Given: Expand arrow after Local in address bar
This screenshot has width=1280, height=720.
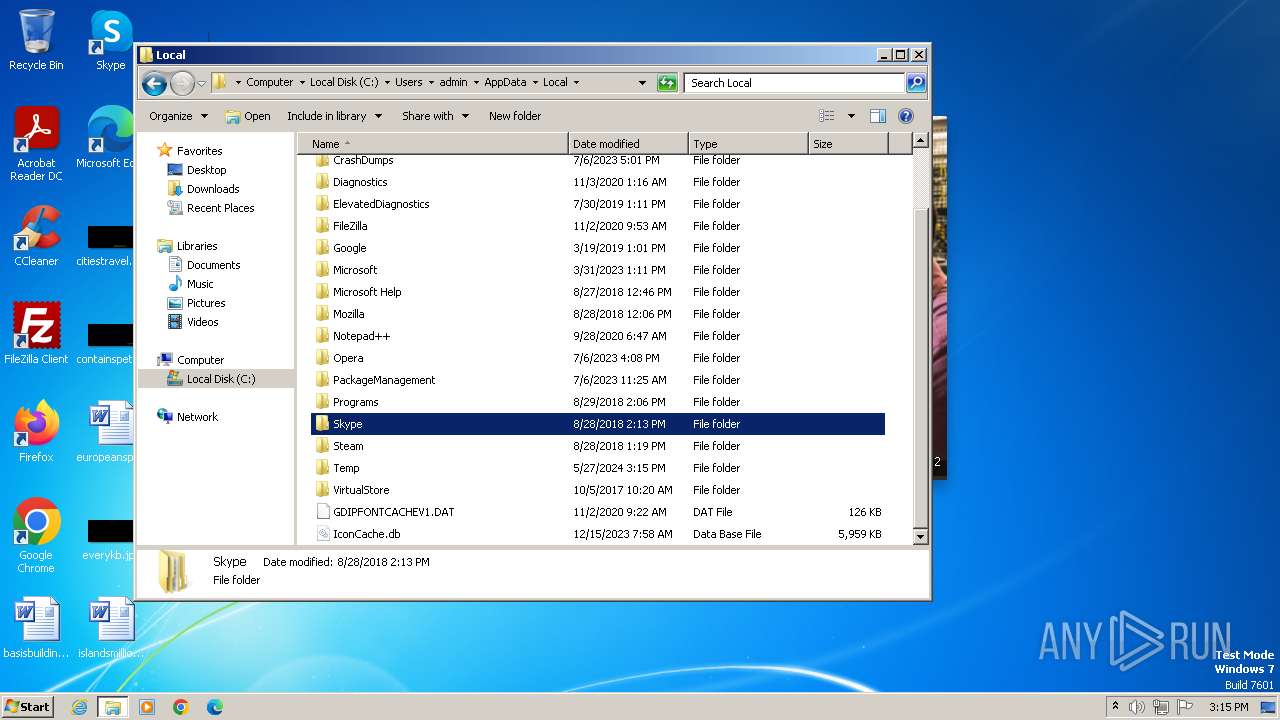Looking at the screenshot, I should coord(575,83).
